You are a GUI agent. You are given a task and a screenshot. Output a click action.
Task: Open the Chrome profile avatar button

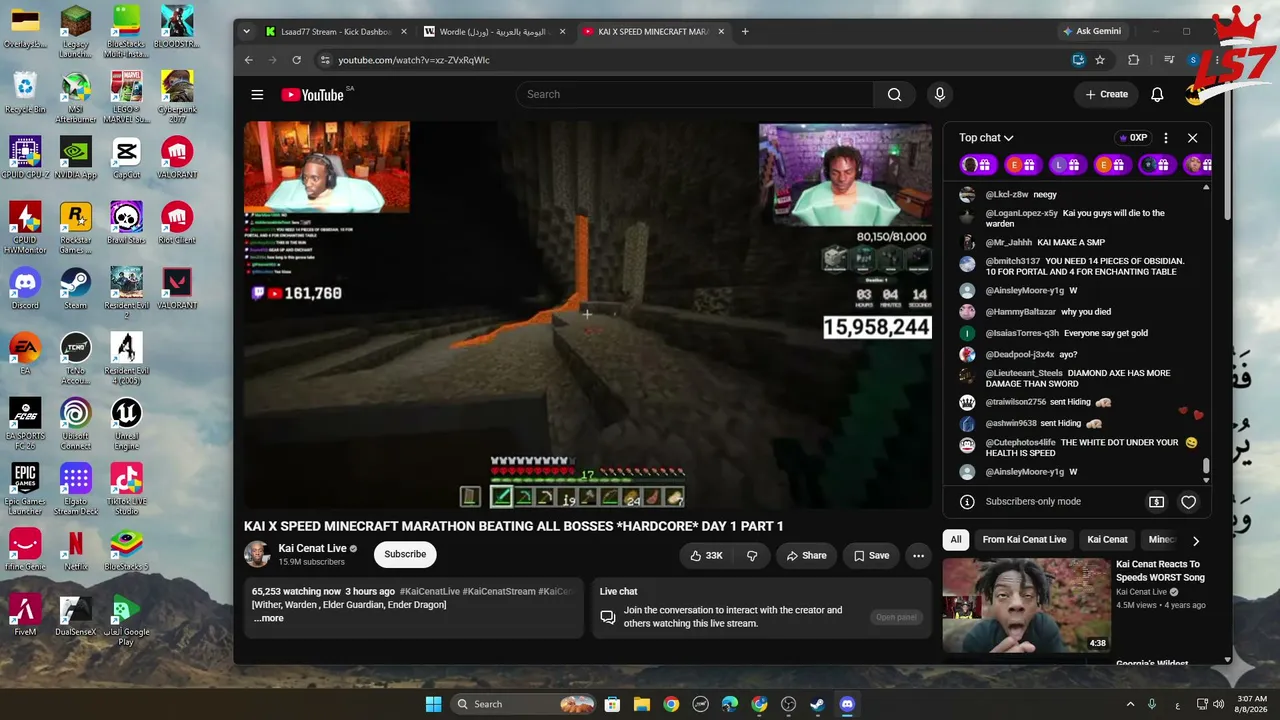(1193, 60)
